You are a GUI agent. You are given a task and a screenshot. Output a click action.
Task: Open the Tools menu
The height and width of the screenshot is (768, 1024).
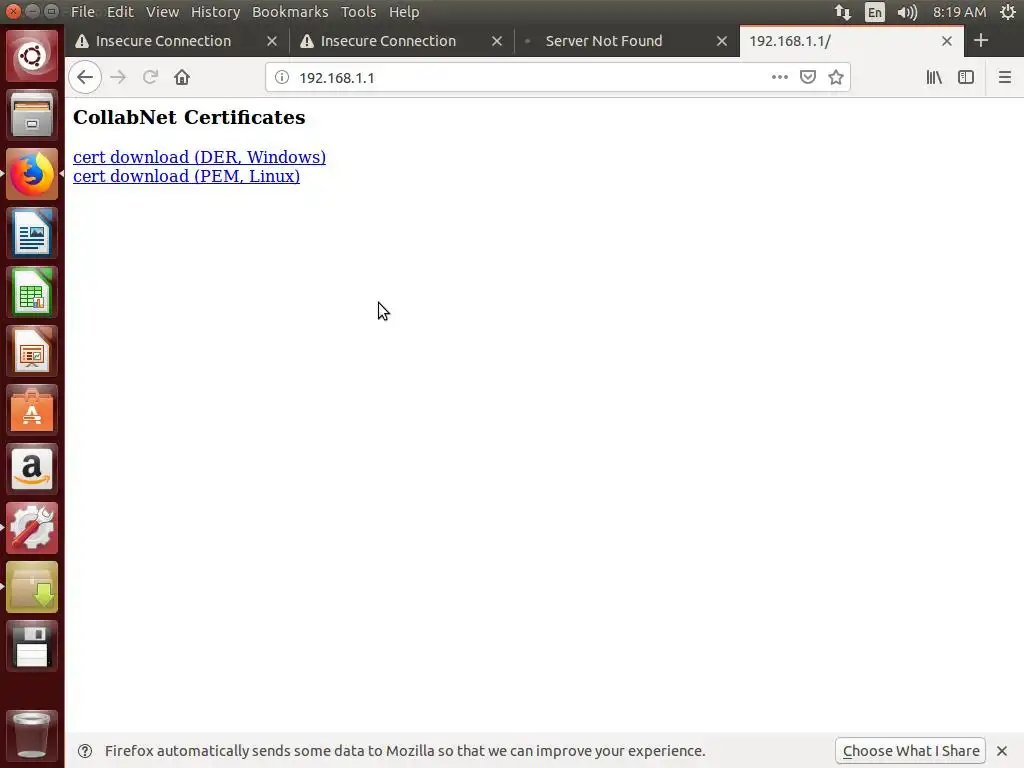(x=358, y=12)
